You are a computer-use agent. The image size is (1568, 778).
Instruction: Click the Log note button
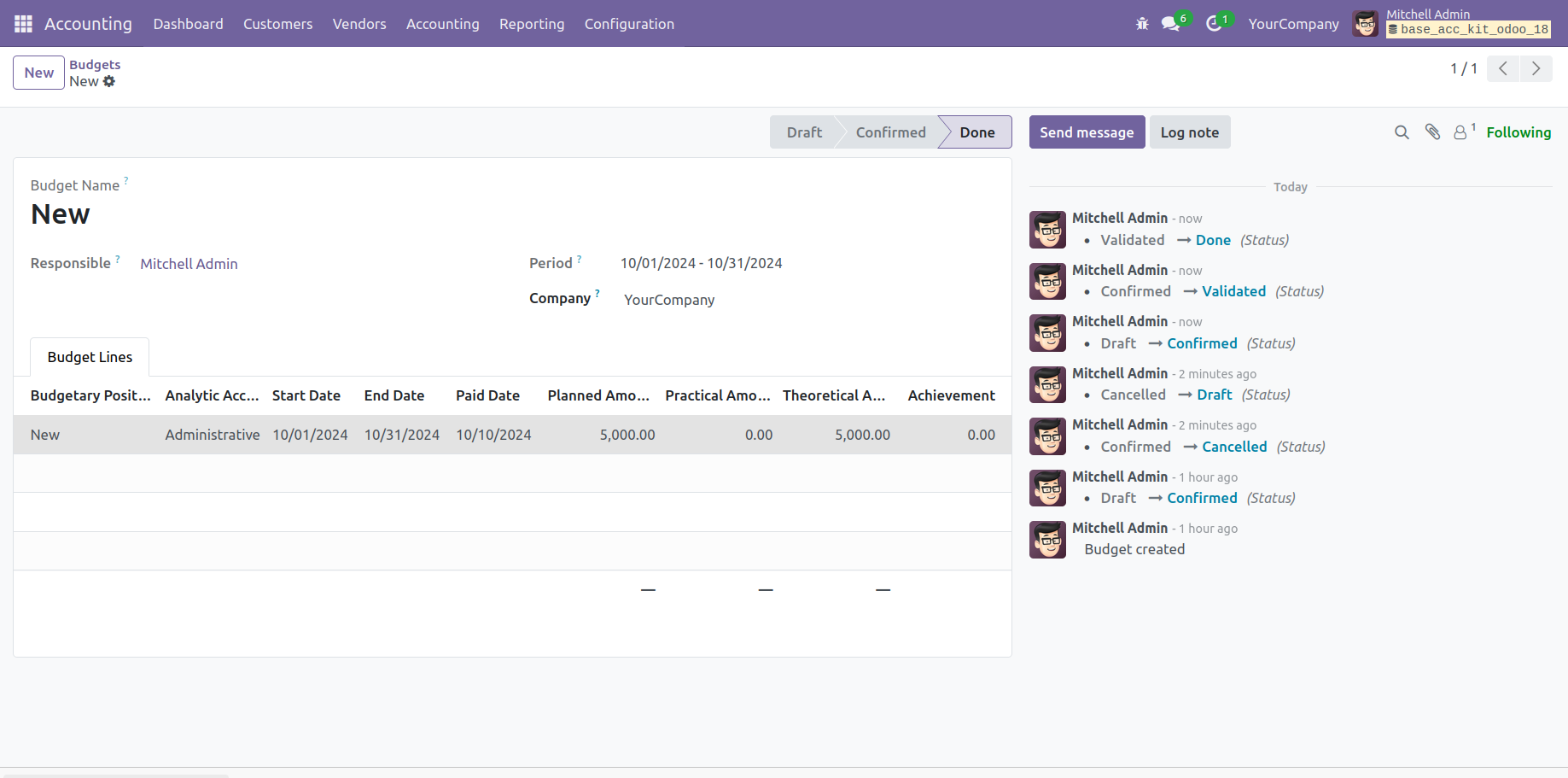point(1189,132)
